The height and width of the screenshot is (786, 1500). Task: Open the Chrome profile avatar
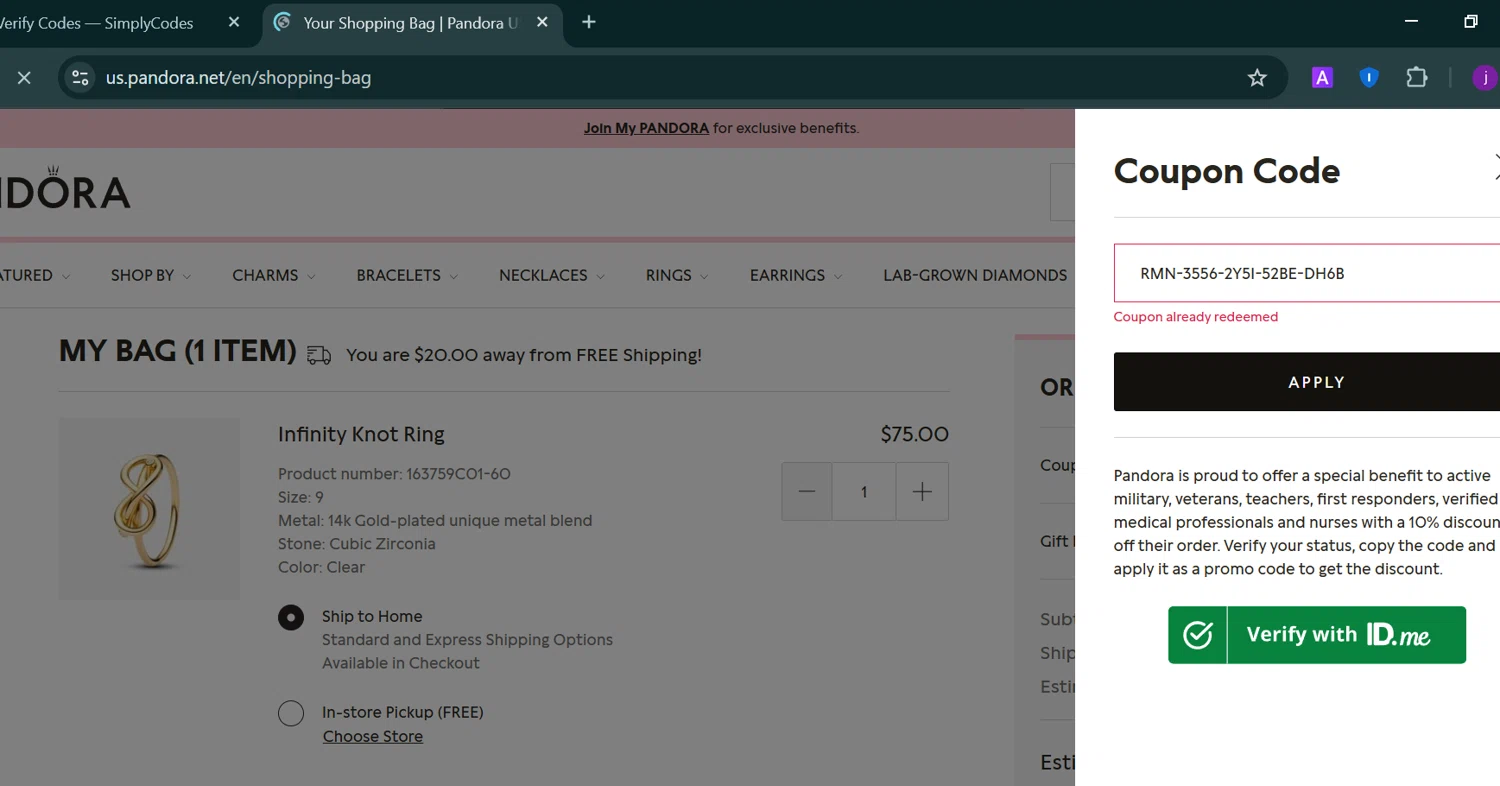click(1486, 78)
